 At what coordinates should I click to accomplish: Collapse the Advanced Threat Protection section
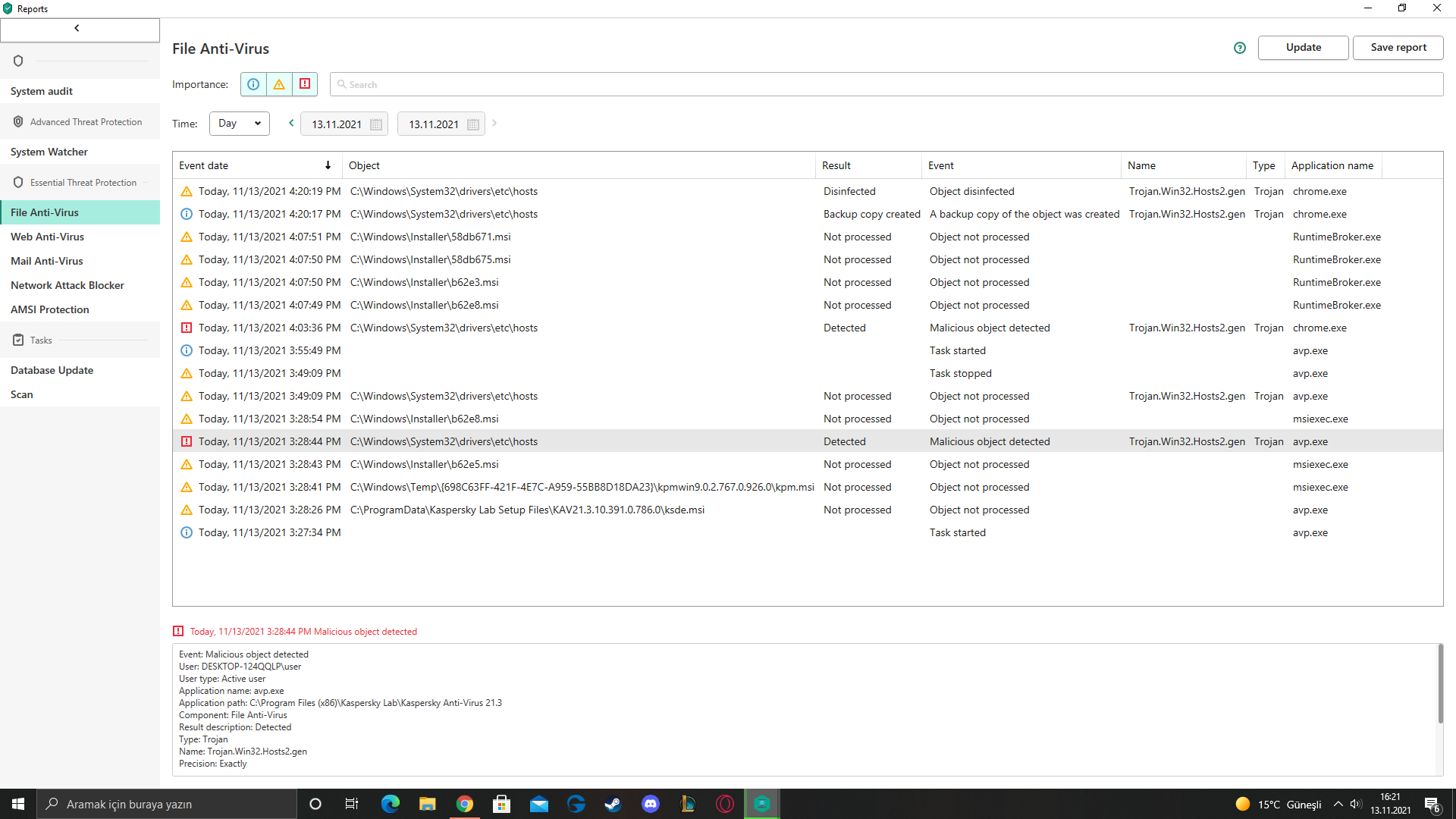click(x=86, y=122)
